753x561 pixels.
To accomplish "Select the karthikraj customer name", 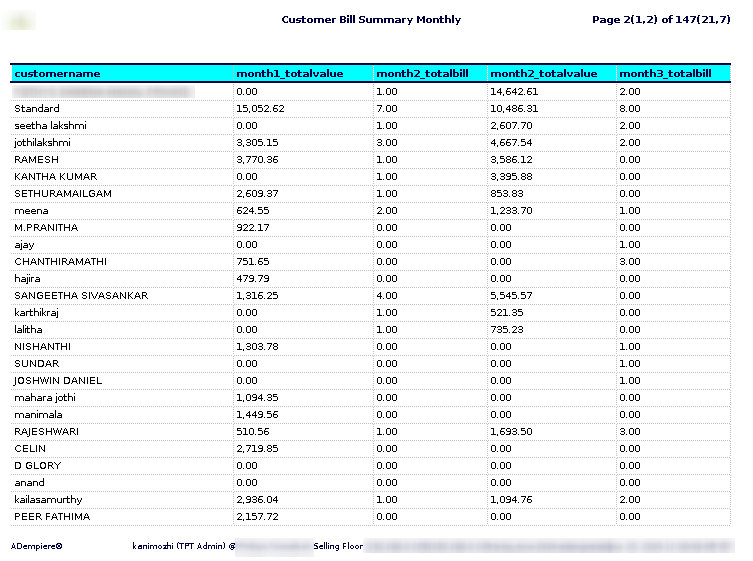I will [x=36, y=313].
